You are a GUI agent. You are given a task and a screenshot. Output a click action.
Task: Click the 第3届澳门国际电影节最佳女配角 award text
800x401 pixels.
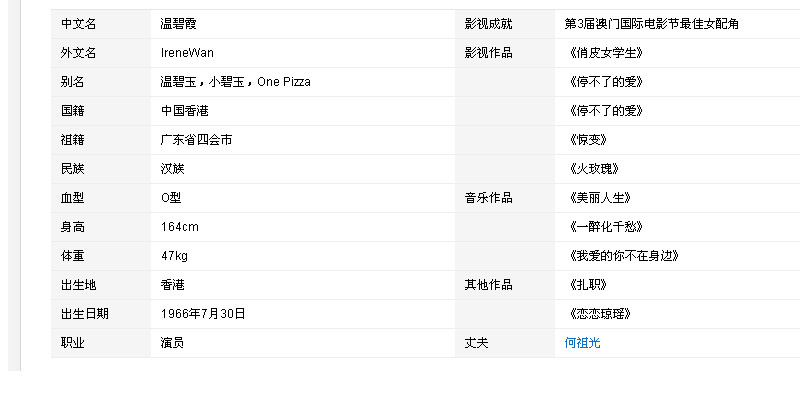(x=651, y=23)
